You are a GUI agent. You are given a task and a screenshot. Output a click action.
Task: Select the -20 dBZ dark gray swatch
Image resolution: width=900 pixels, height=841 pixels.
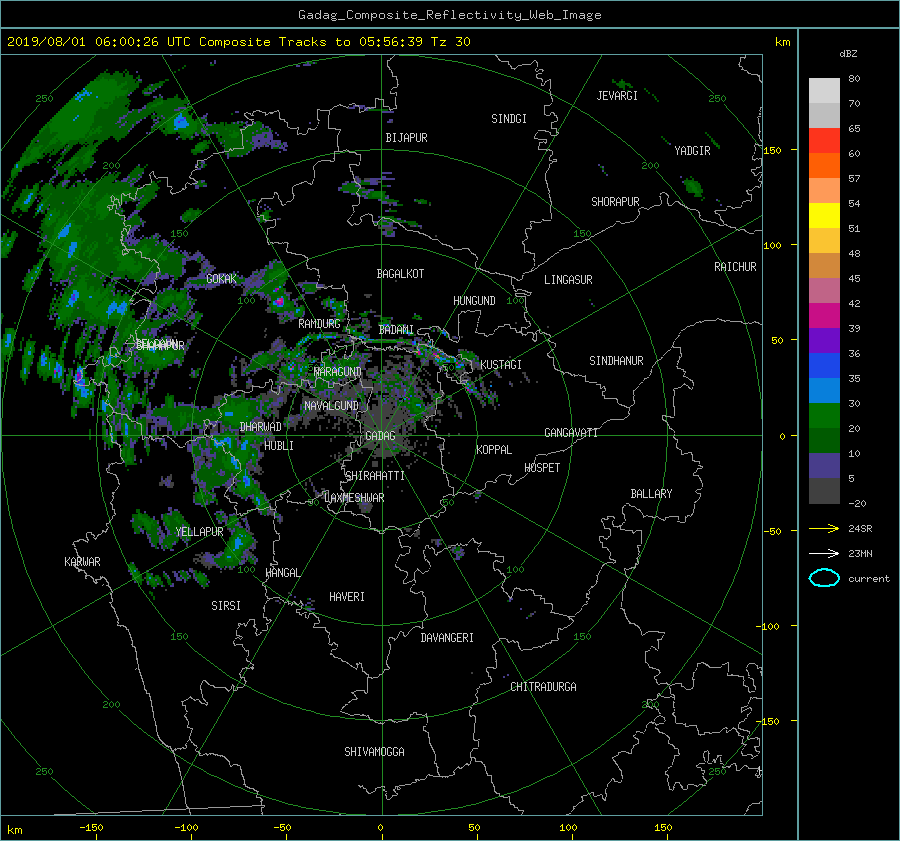(x=824, y=491)
